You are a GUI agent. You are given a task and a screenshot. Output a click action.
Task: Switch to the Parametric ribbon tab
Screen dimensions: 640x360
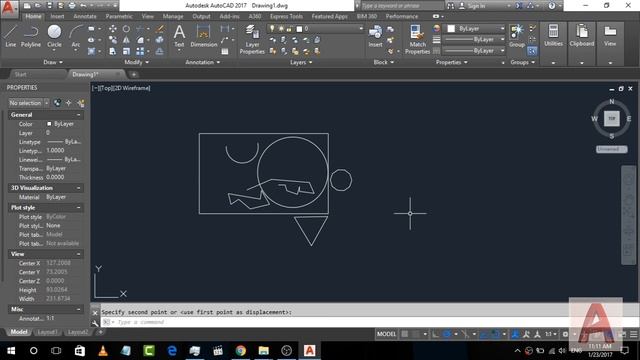[119, 16]
